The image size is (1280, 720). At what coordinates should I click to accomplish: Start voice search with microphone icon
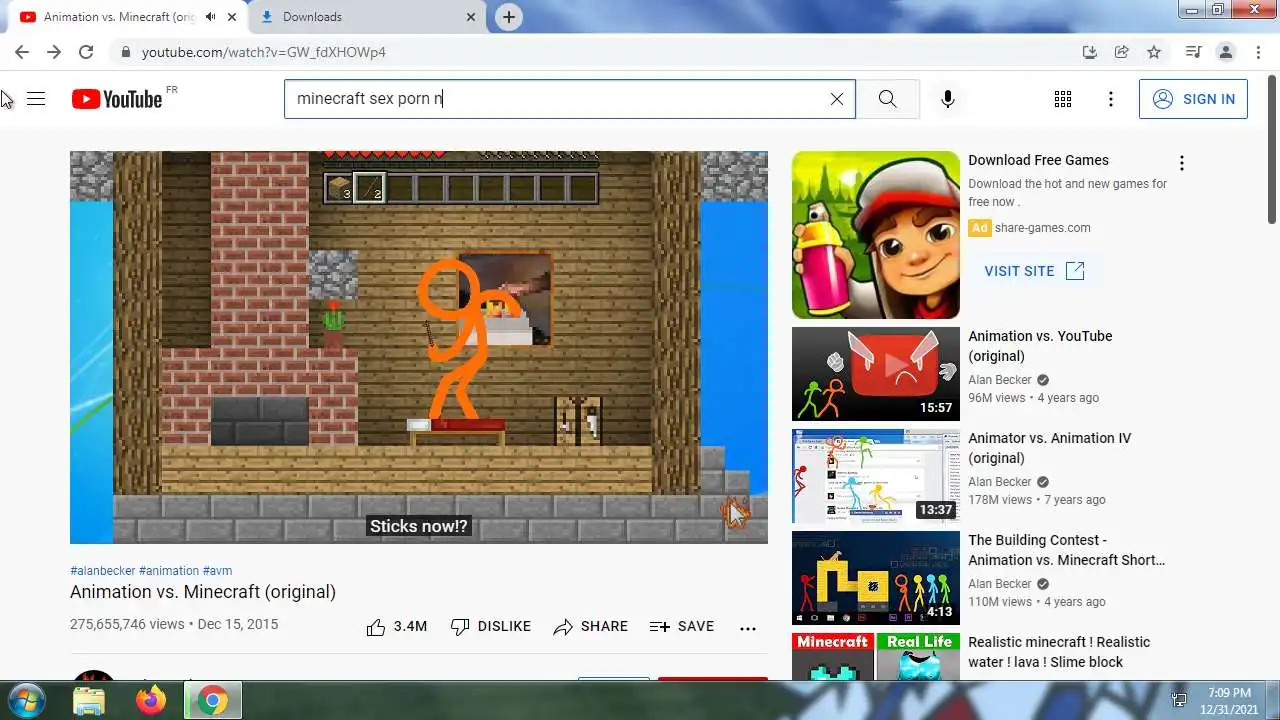(x=947, y=99)
